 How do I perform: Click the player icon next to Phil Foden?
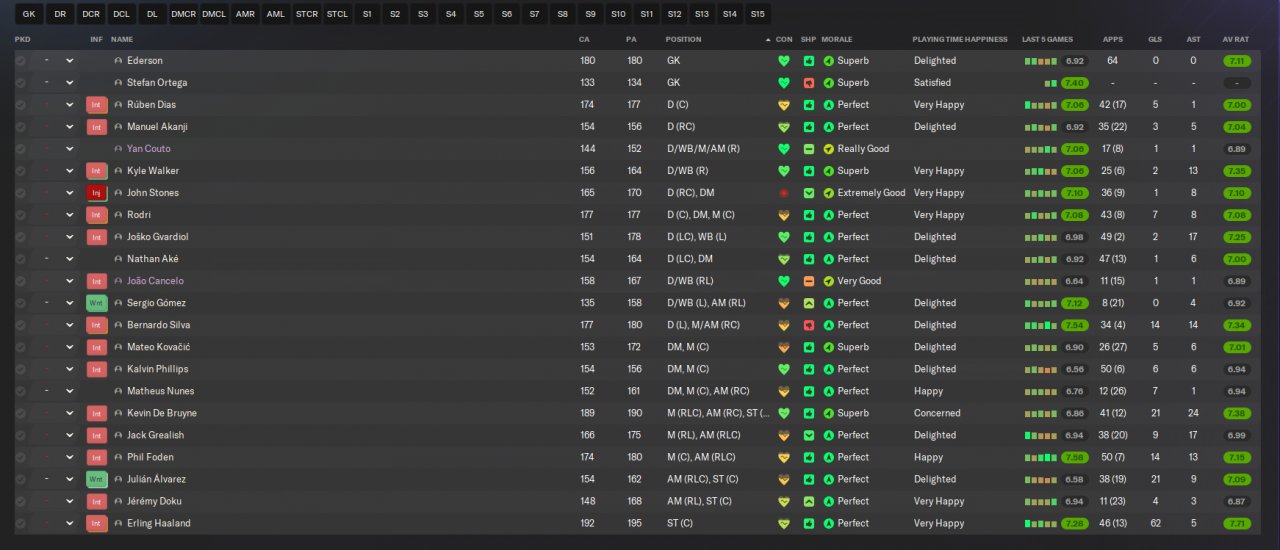118,457
